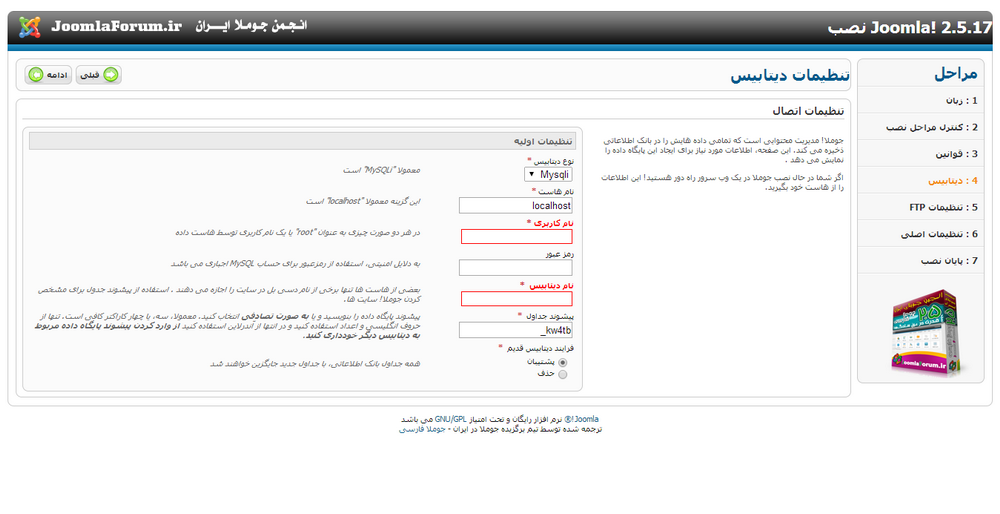
Task: Click the Joomla logo icon in header
Action: click(x=29, y=27)
